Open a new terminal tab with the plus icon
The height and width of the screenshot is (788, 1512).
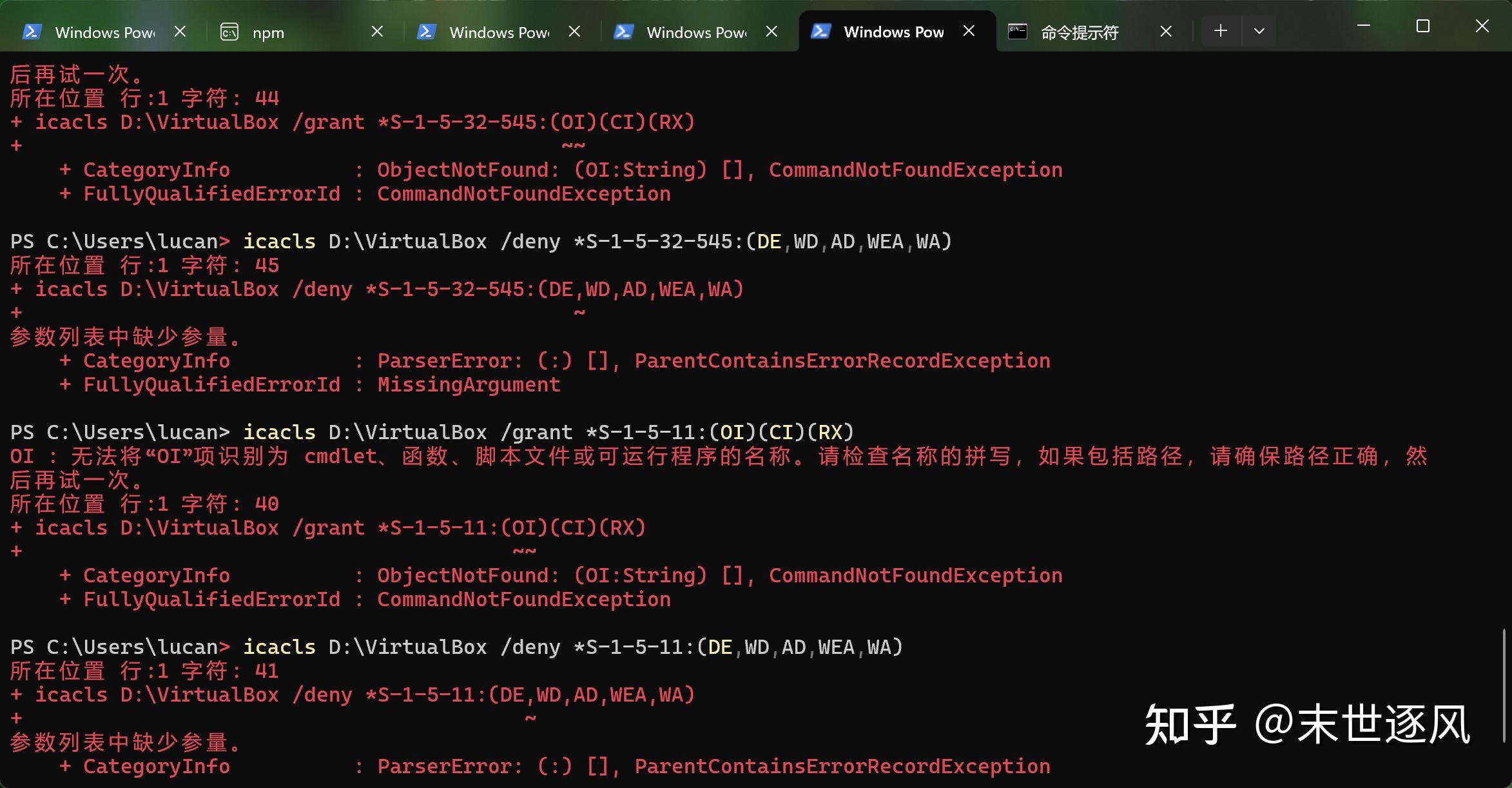(x=1220, y=30)
